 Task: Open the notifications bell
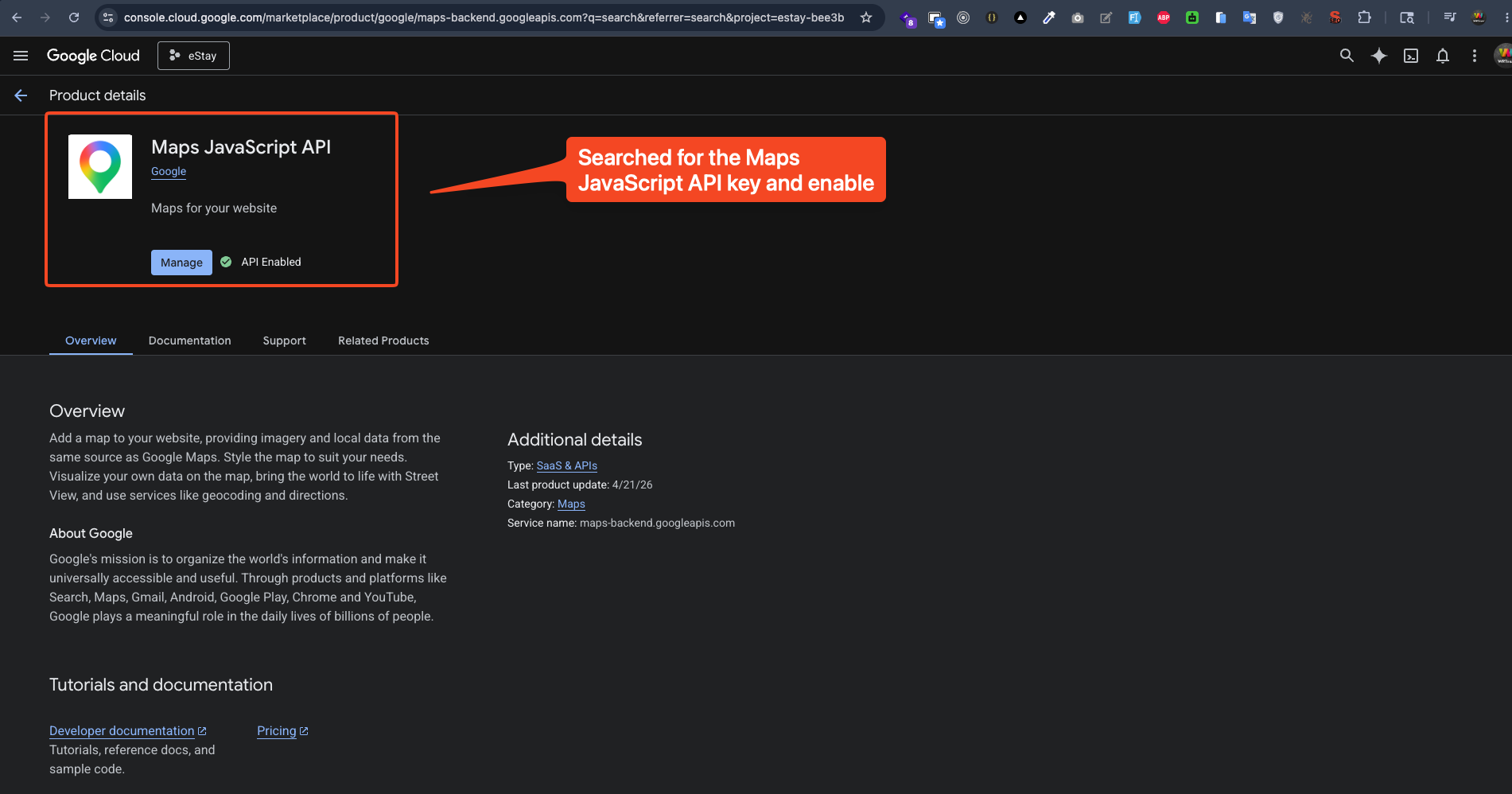[1443, 56]
